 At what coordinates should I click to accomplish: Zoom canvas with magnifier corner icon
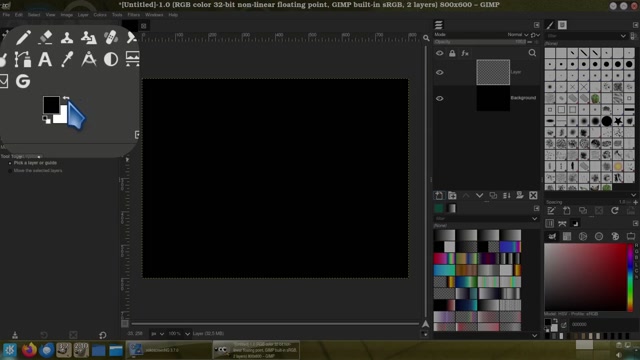[x=426, y=38]
